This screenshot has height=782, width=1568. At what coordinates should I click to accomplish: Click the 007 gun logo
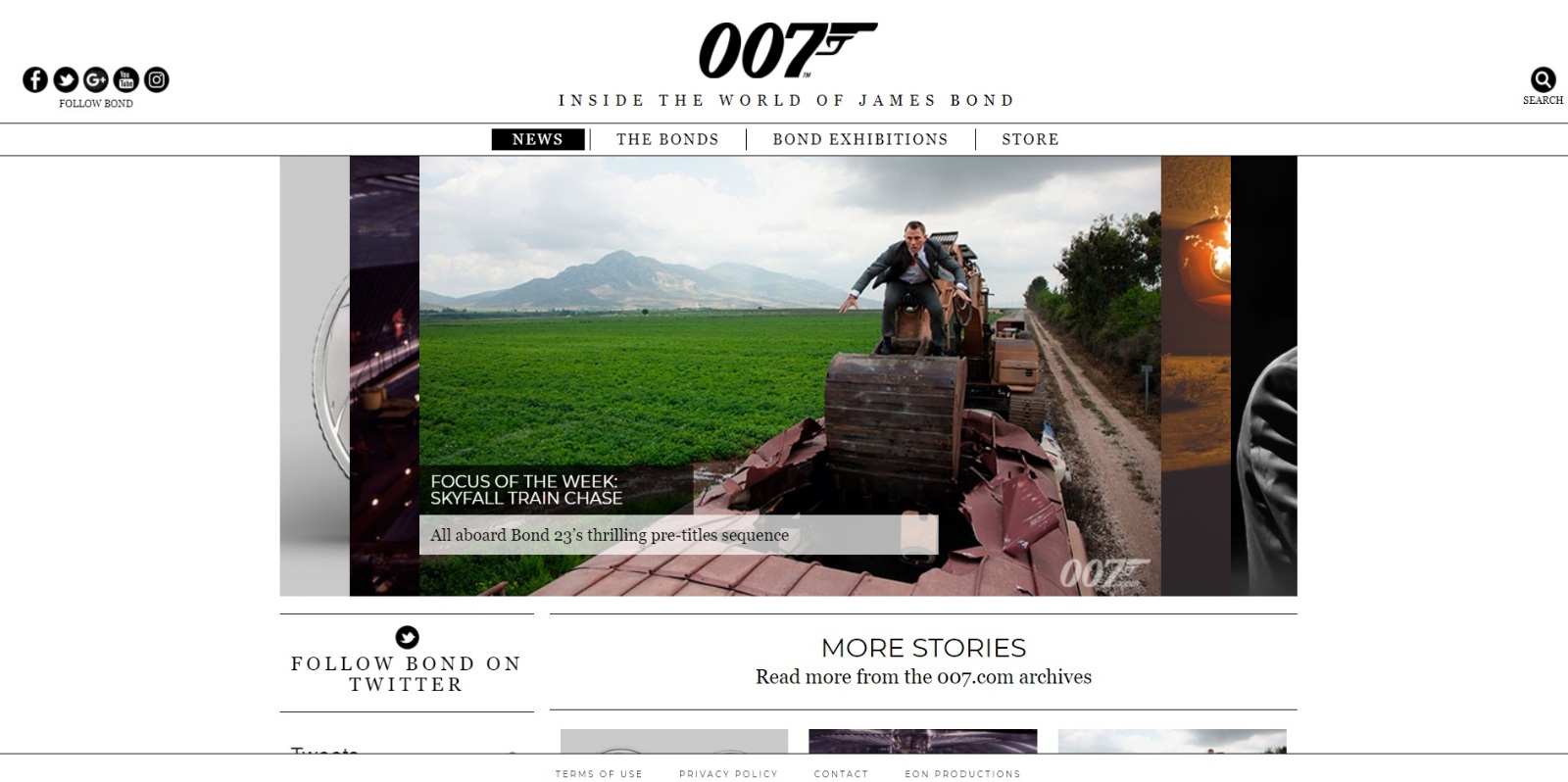pos(787,50)
